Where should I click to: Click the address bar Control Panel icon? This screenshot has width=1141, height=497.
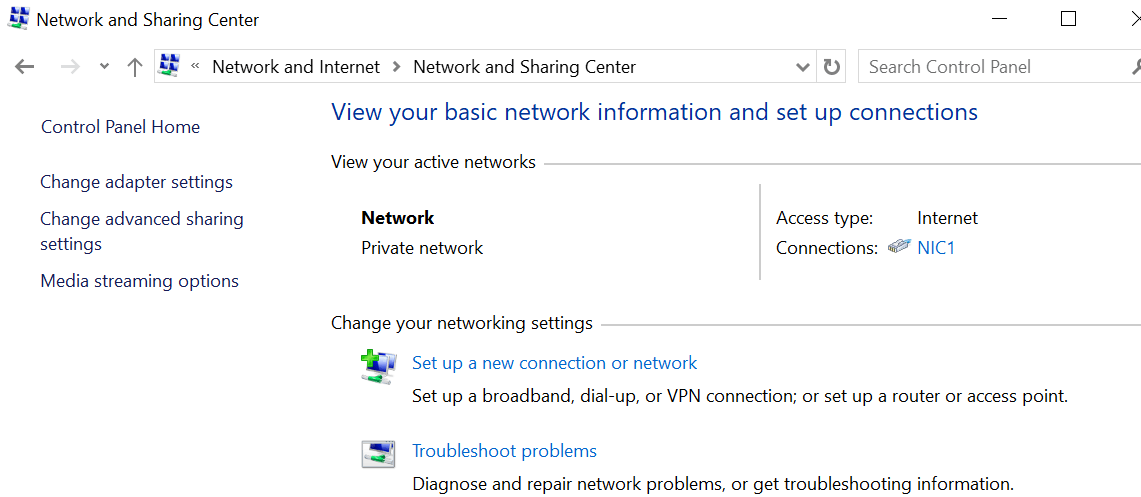(x=170, y=67)
